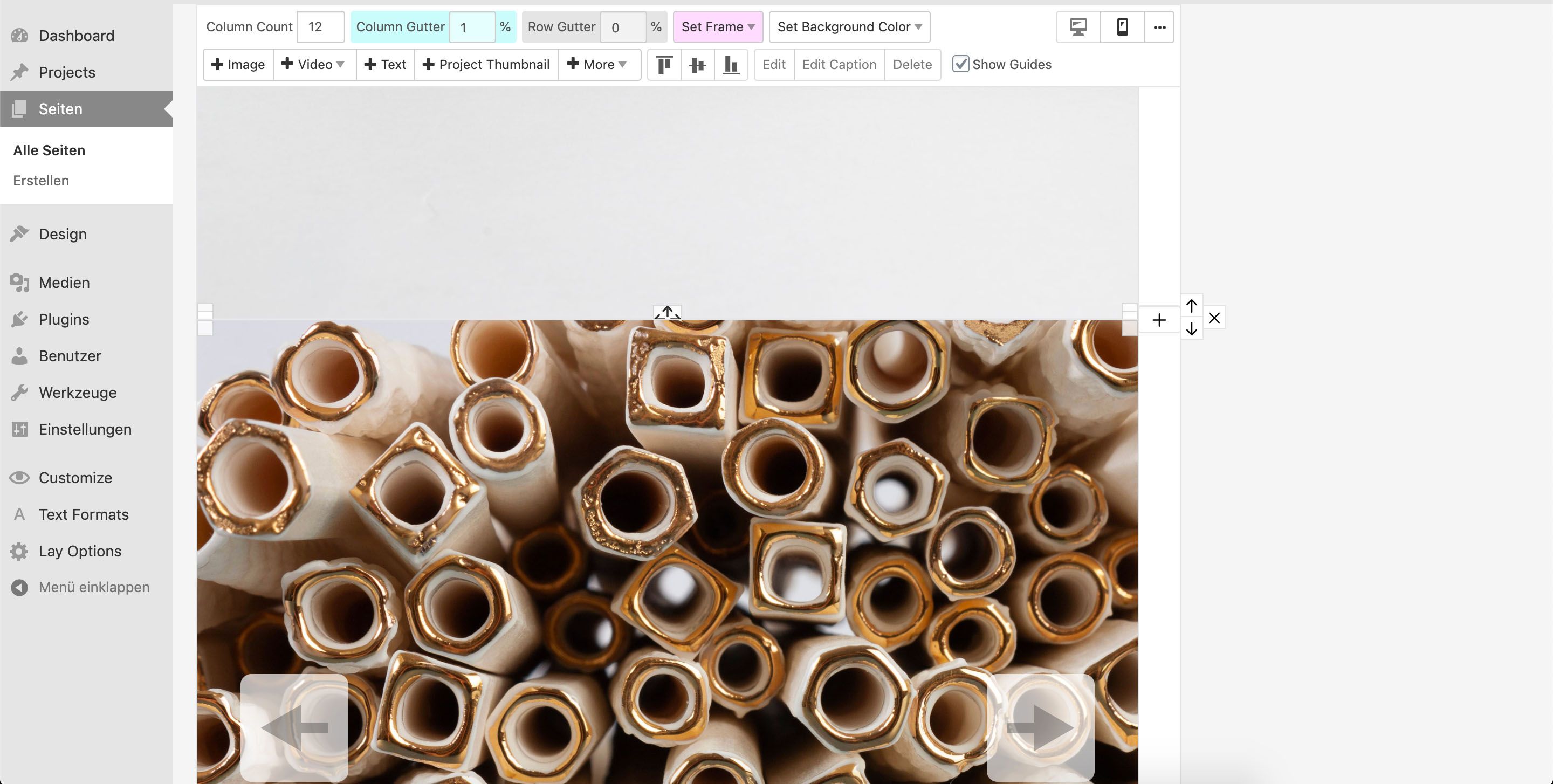
Task: Align selected elements to top
Action: (x=664, y=65)
